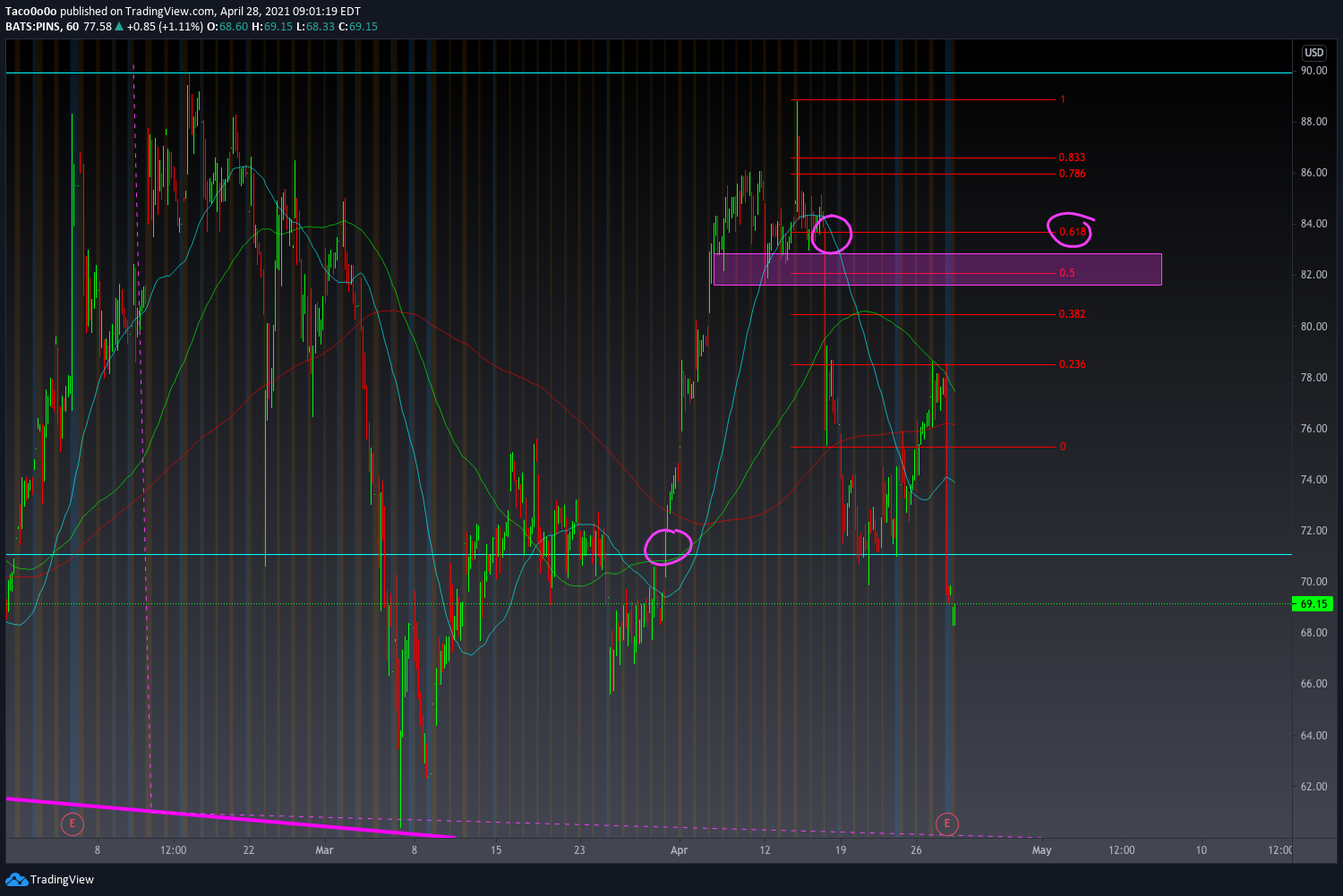The image size is (1343, 896).
Task: Click the 74.00 price axis label
Action: click(x=1313, y=480)
